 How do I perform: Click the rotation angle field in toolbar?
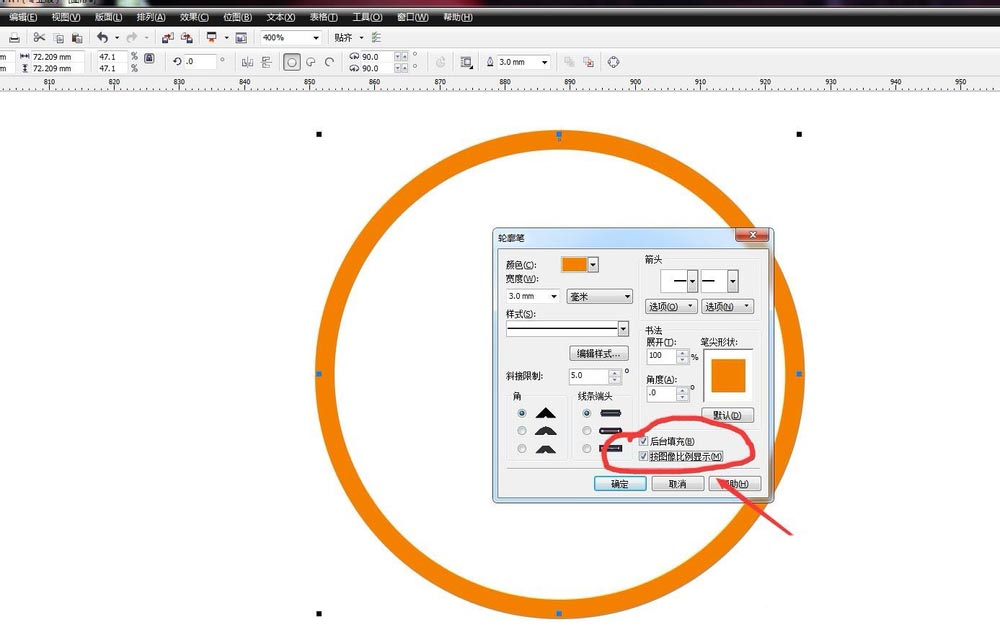(x=200, y=61)
